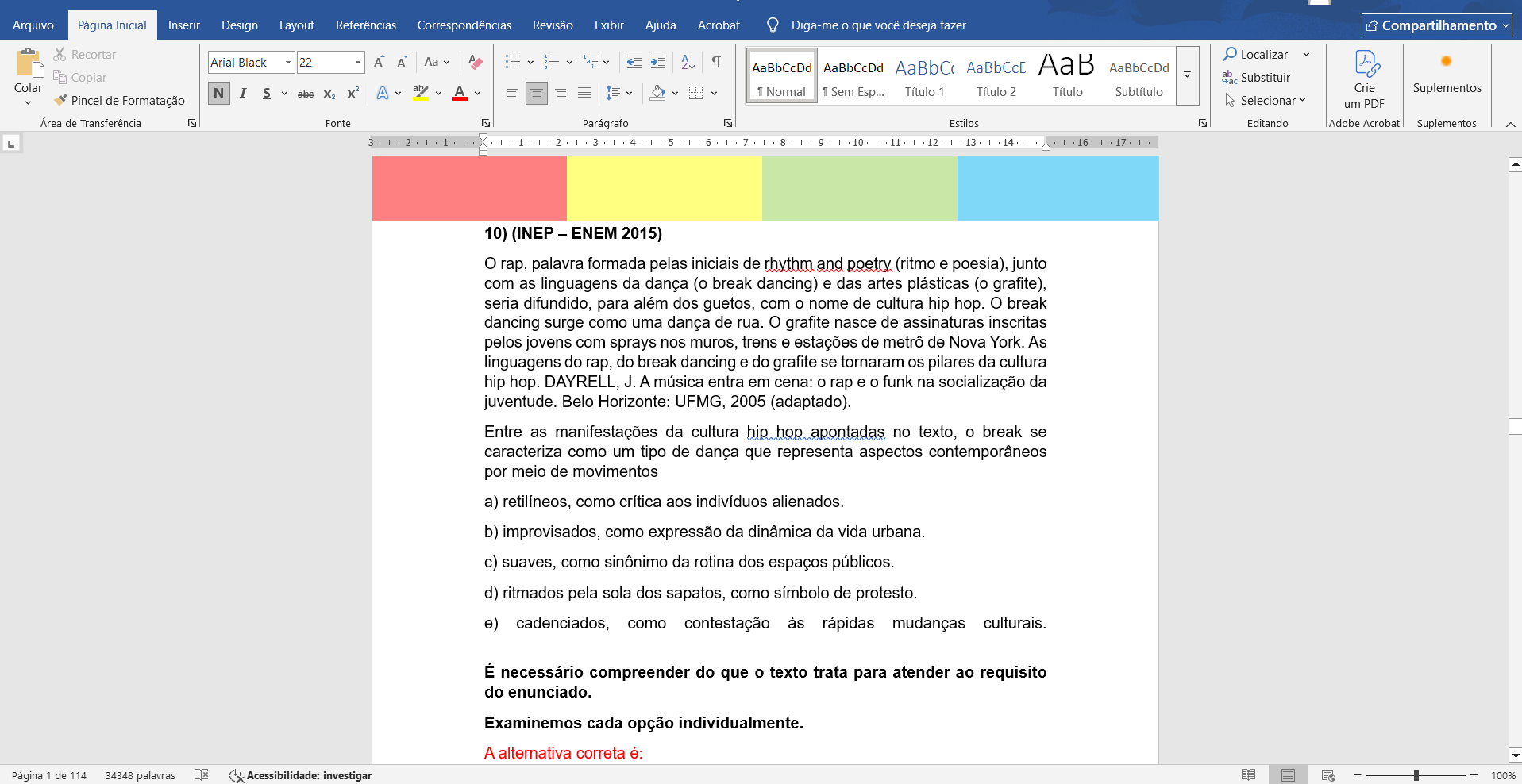The height and width of the screenshot is (784, 1522).
Task: Expand font color dropdown arrow
Action: tap(477, 94)
